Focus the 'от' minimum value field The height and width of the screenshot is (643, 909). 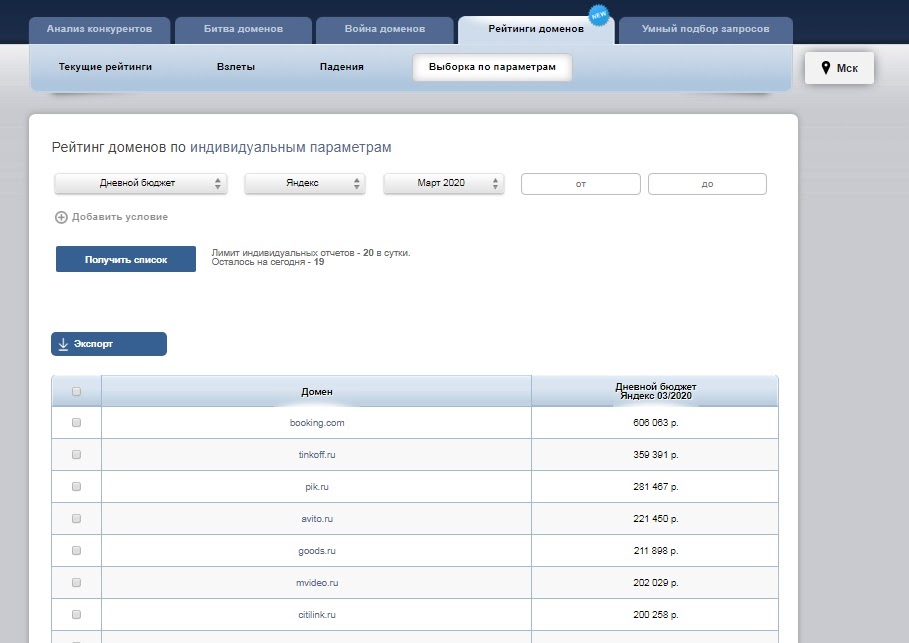[581, 184]
